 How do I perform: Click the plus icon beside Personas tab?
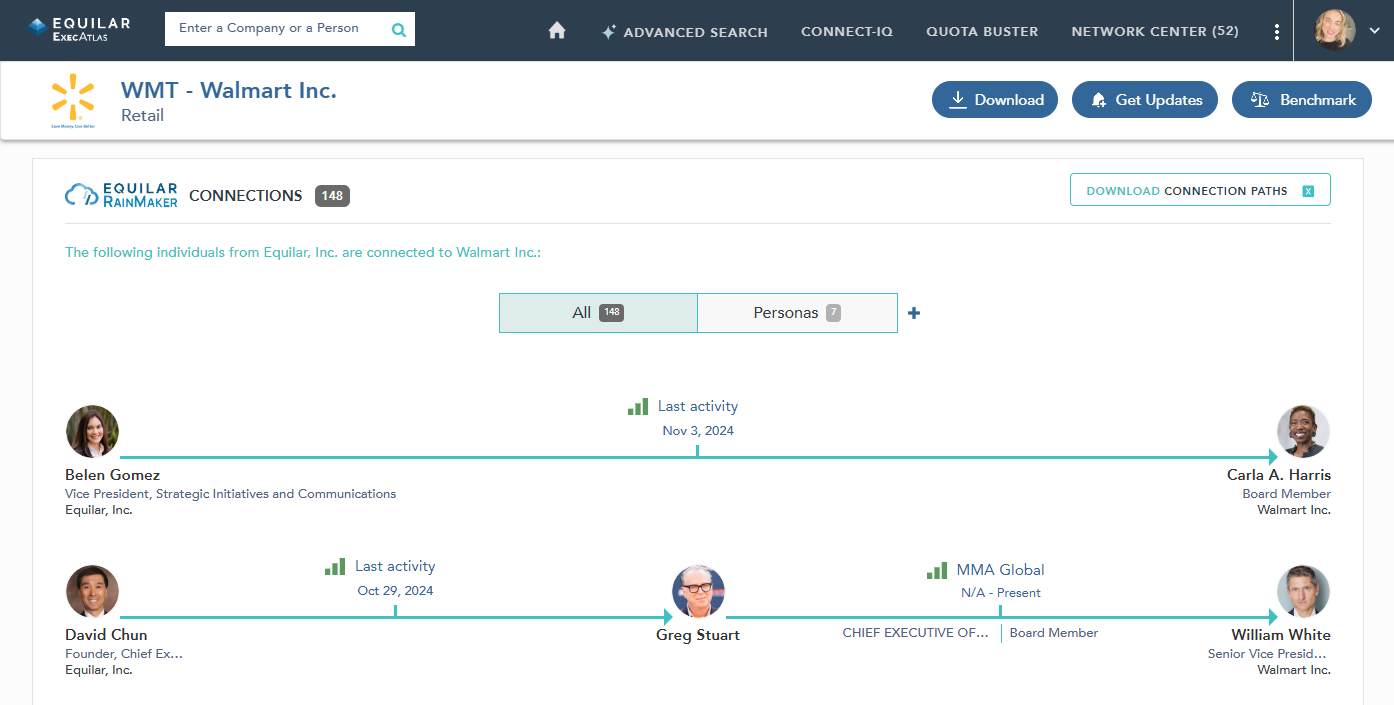pos(914,313)
